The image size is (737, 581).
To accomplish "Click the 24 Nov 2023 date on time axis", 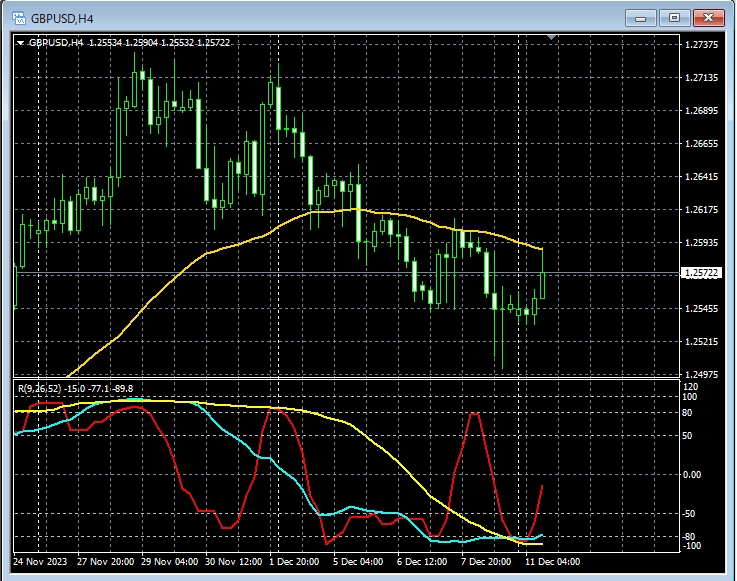I will pyautogui.click(x=42, y=561).
